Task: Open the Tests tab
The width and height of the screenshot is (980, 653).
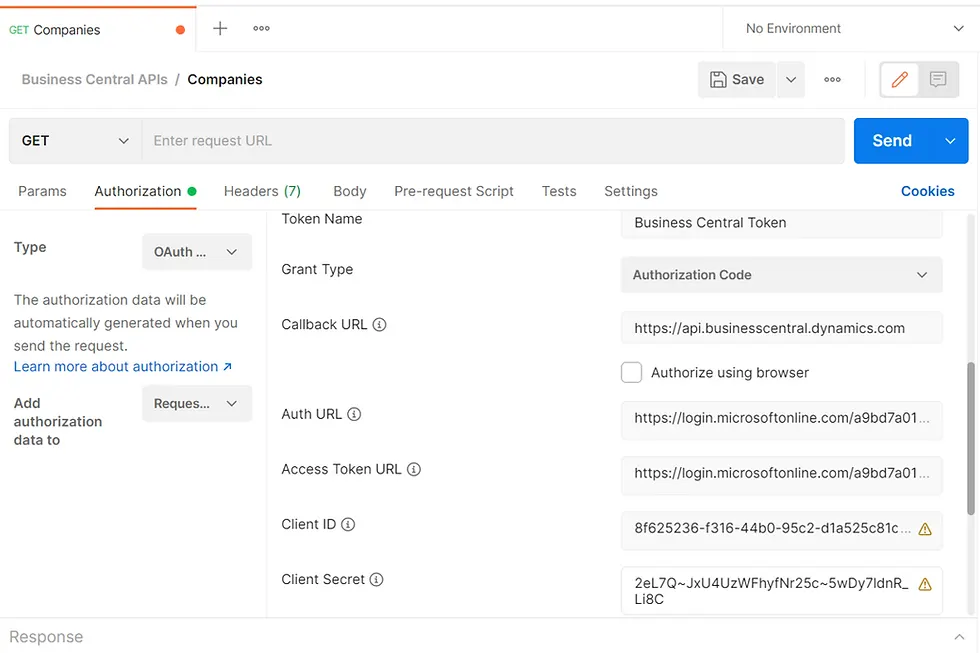Action: 559,191
